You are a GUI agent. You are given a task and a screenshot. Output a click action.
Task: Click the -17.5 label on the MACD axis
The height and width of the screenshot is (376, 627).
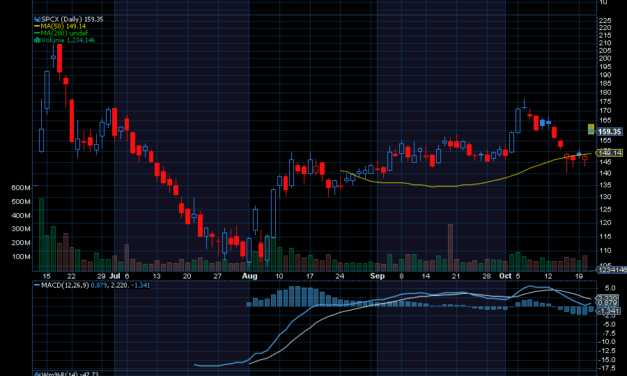tap(607, 368)
